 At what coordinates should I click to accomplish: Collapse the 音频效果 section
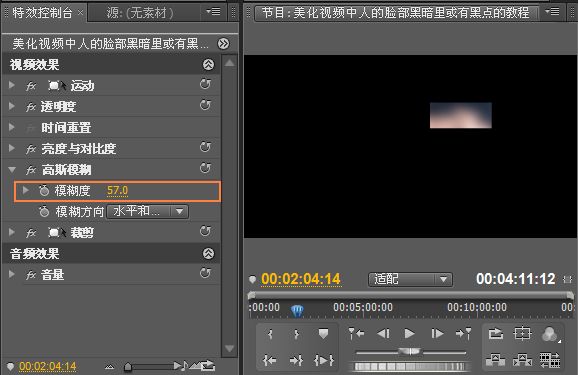(x=209, y=253)
